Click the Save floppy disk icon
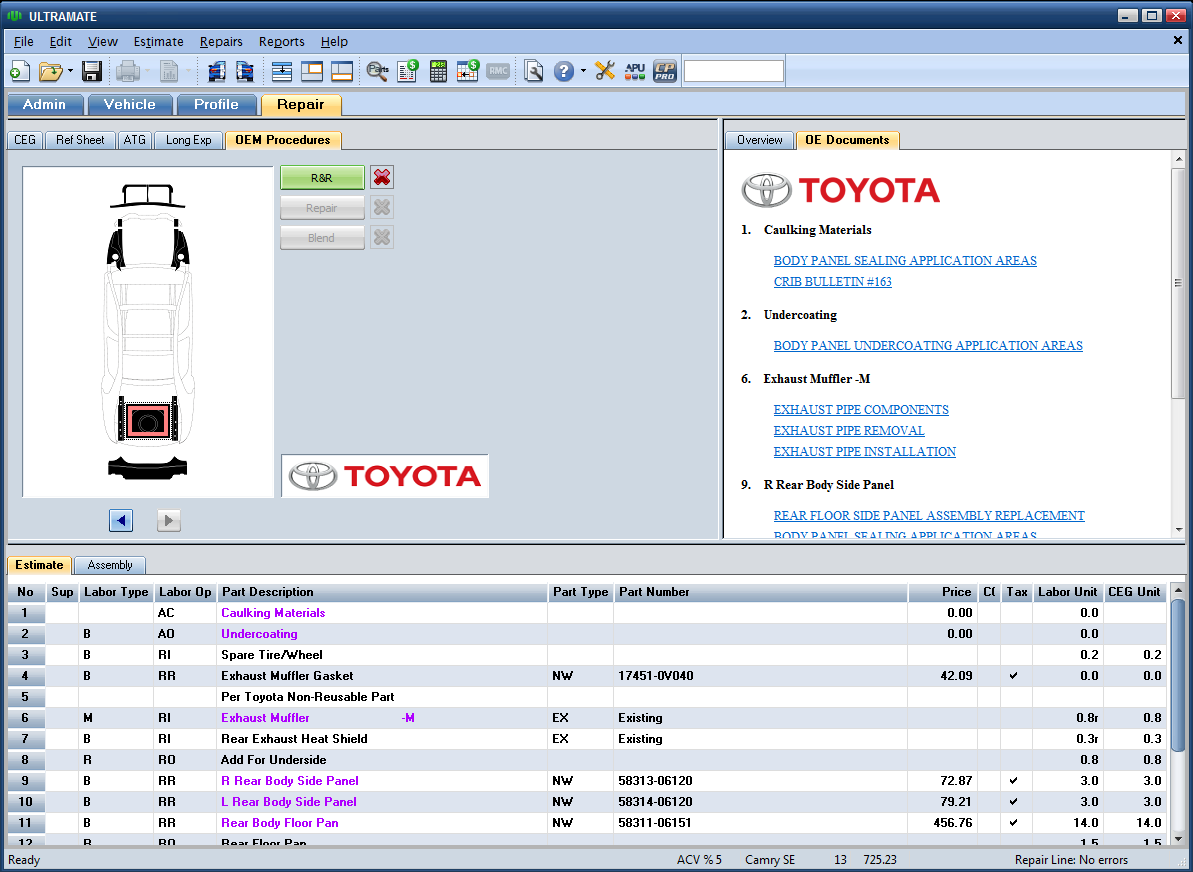This screenshot has height=872, width=1193. point(92,71)
